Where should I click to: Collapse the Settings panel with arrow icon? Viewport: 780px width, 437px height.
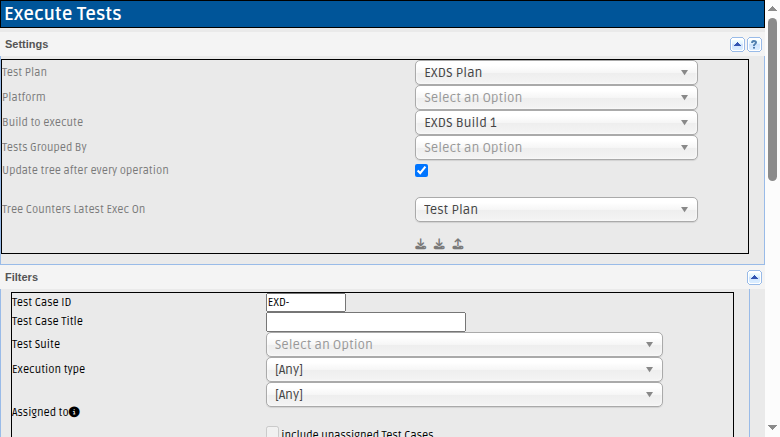(737, 45)
